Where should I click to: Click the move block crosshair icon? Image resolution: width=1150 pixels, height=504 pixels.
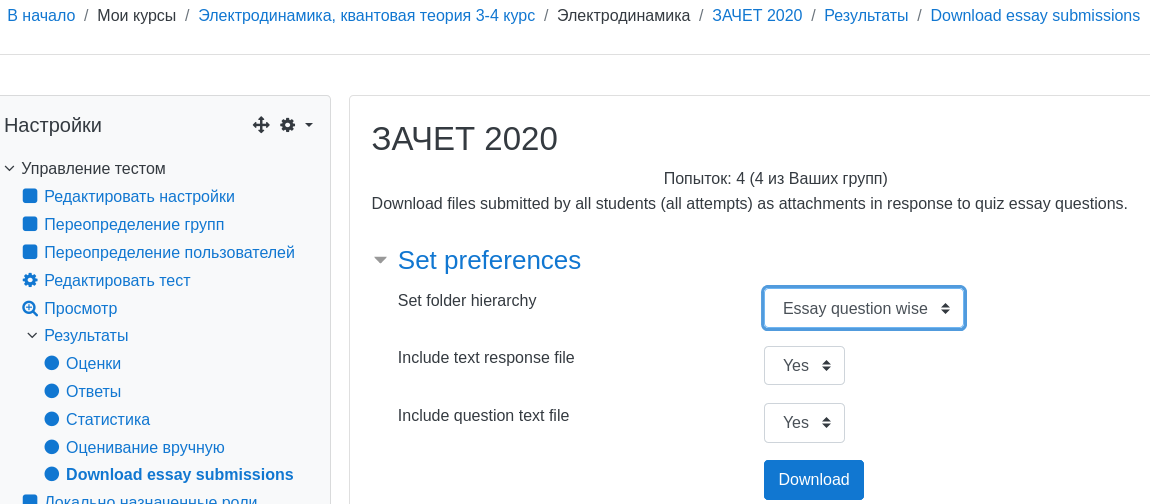click(x=261, y=125)
